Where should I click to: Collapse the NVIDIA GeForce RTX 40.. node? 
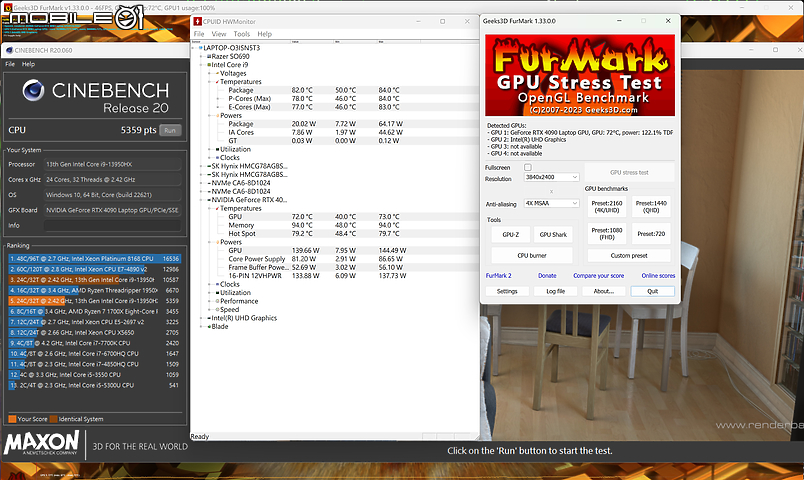point(202,200)
